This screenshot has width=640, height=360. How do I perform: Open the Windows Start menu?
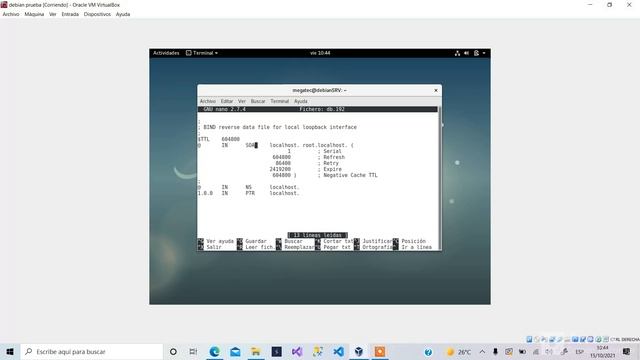pyautogui.click(x=10, y=351)
